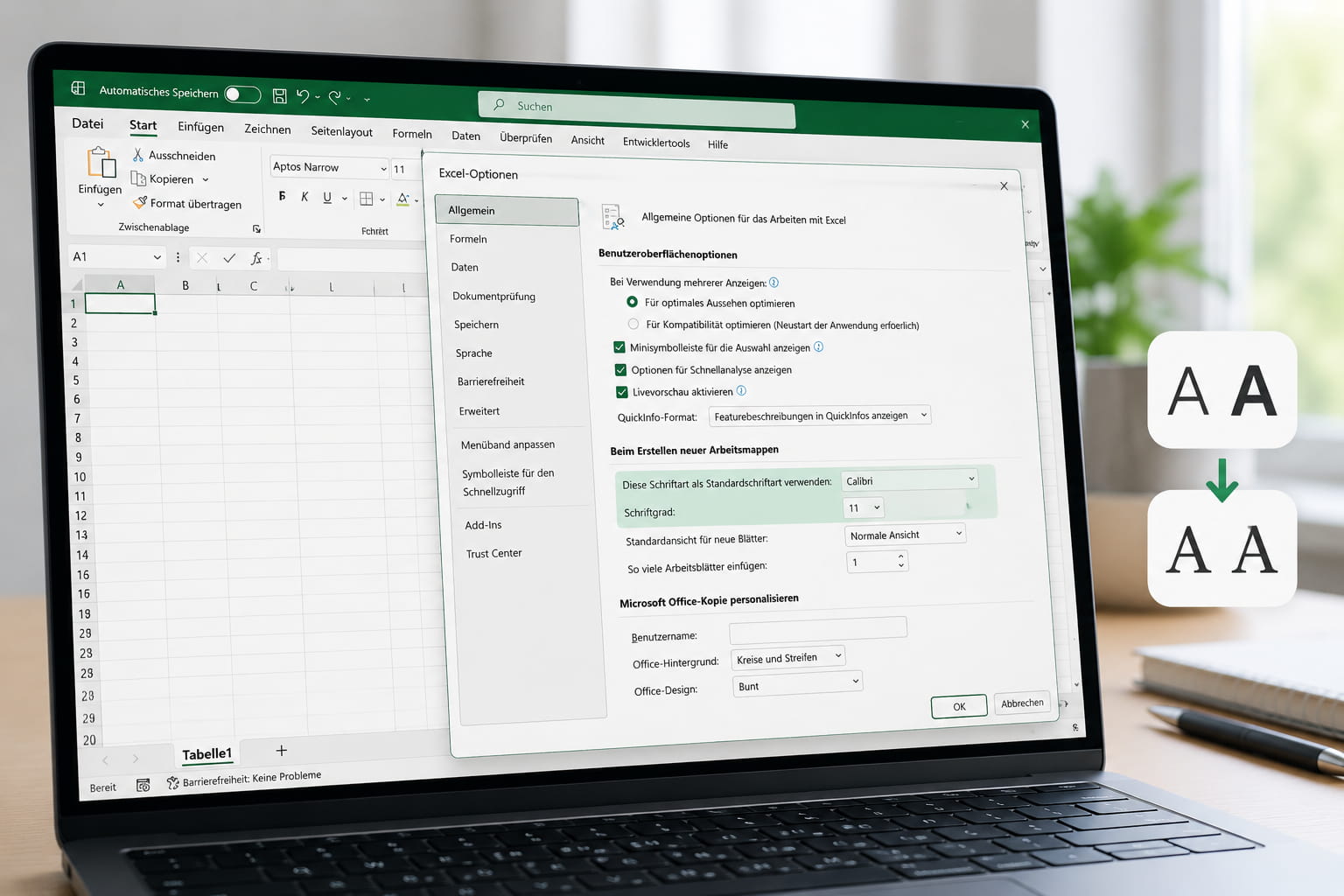Click the macro recording icon in status bar
The image size is (1344, 896).
pos(143,786)
